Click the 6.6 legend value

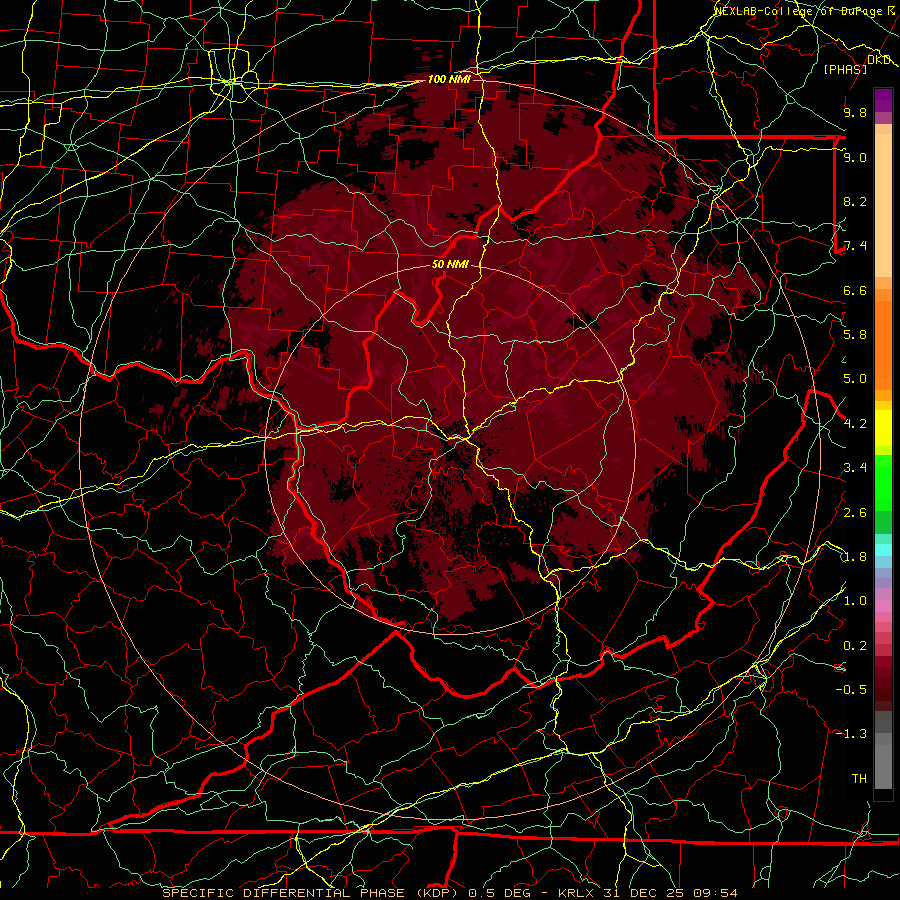[855, 290]
